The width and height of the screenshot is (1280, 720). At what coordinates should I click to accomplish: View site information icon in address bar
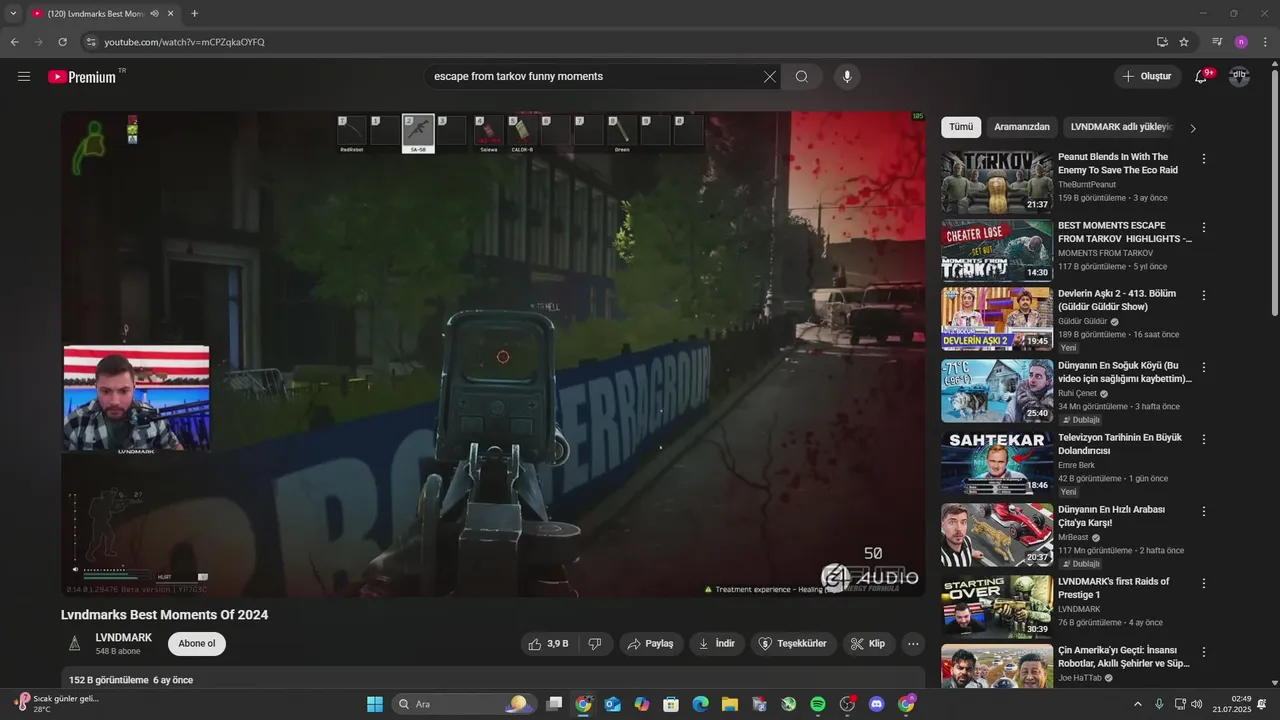click(x=91, y=42)
